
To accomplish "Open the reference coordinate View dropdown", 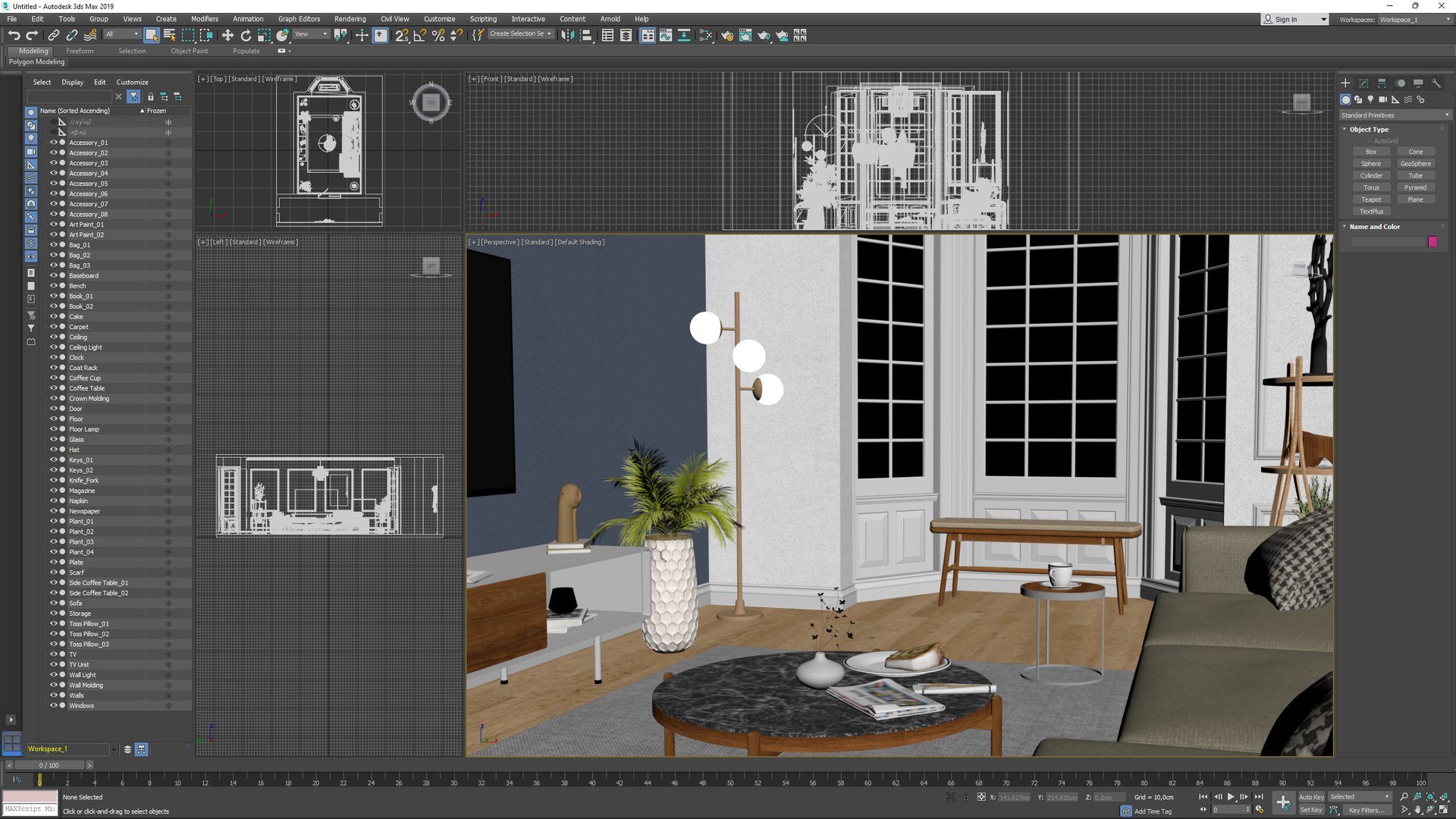I will [x=311, y=34].
